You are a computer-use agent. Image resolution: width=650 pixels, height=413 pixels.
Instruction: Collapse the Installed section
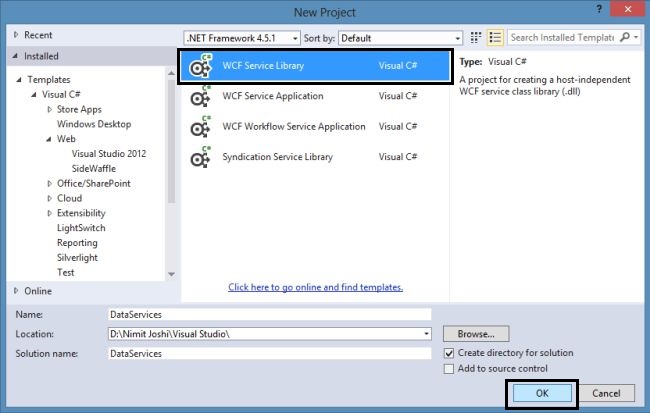(16, 56)
